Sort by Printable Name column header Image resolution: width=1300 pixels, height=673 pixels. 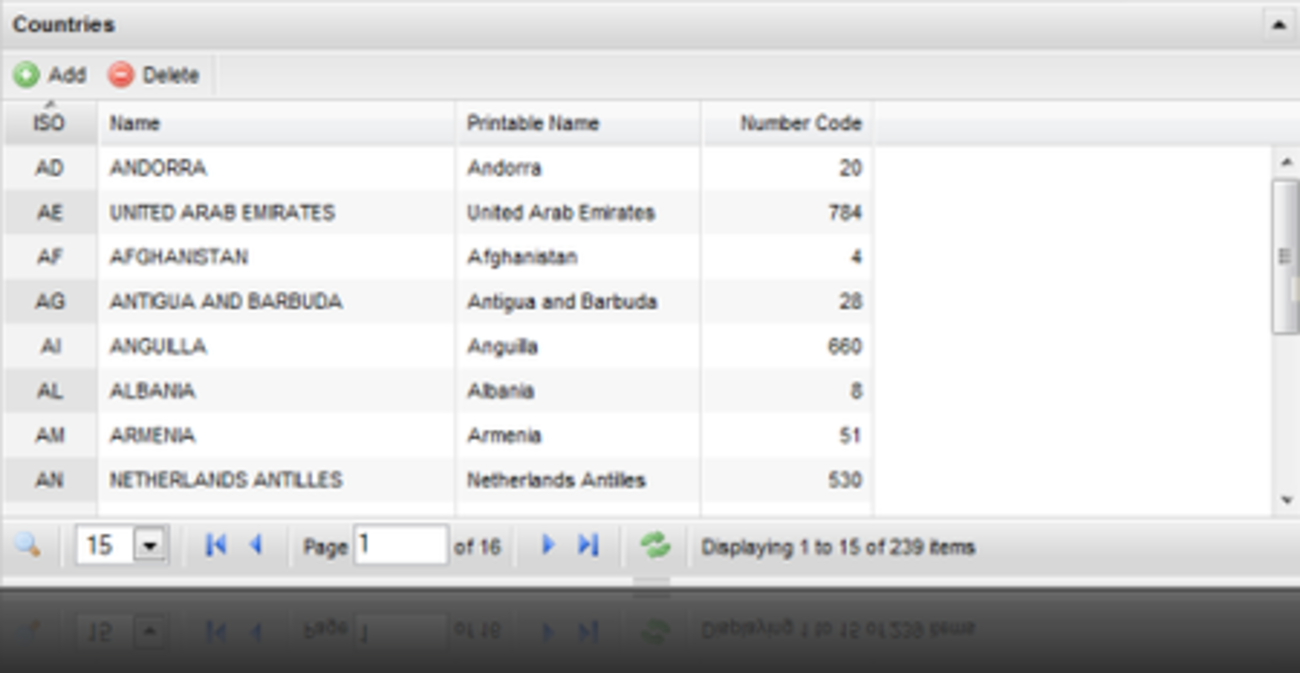578,124
